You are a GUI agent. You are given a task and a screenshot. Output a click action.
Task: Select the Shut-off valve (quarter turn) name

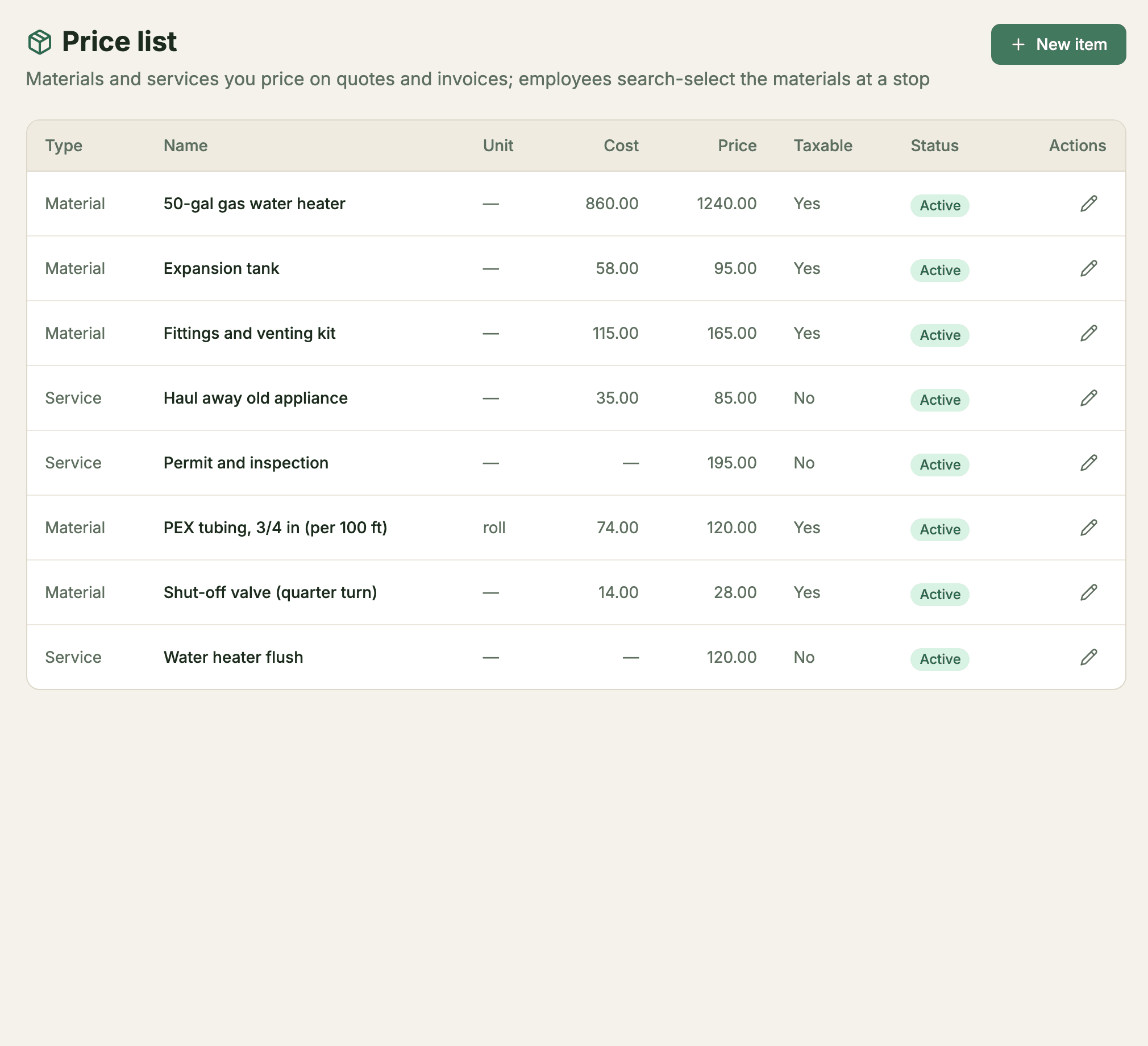270,593
